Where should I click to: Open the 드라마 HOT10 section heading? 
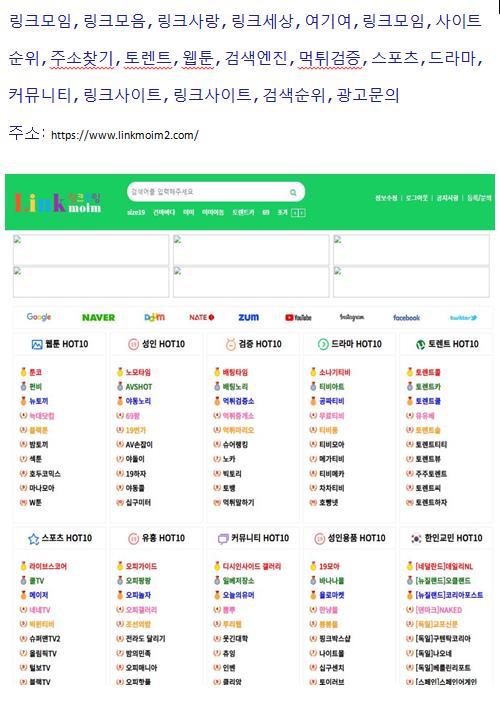tap(356, 344)
